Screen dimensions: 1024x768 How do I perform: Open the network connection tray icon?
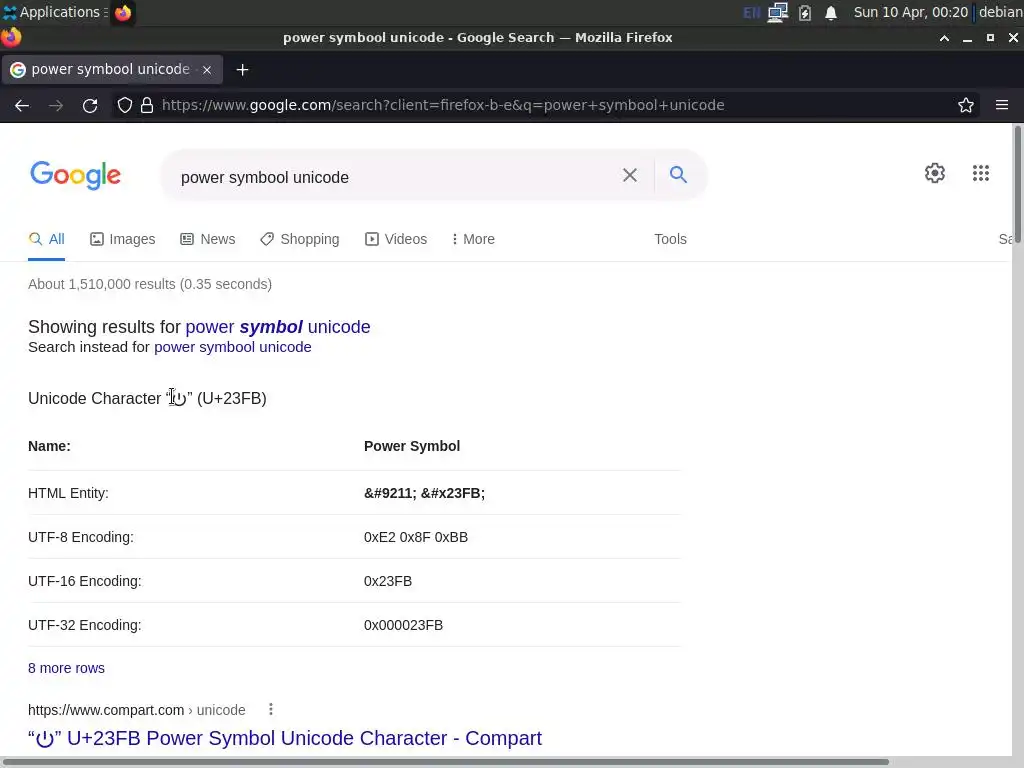point(778,12)
